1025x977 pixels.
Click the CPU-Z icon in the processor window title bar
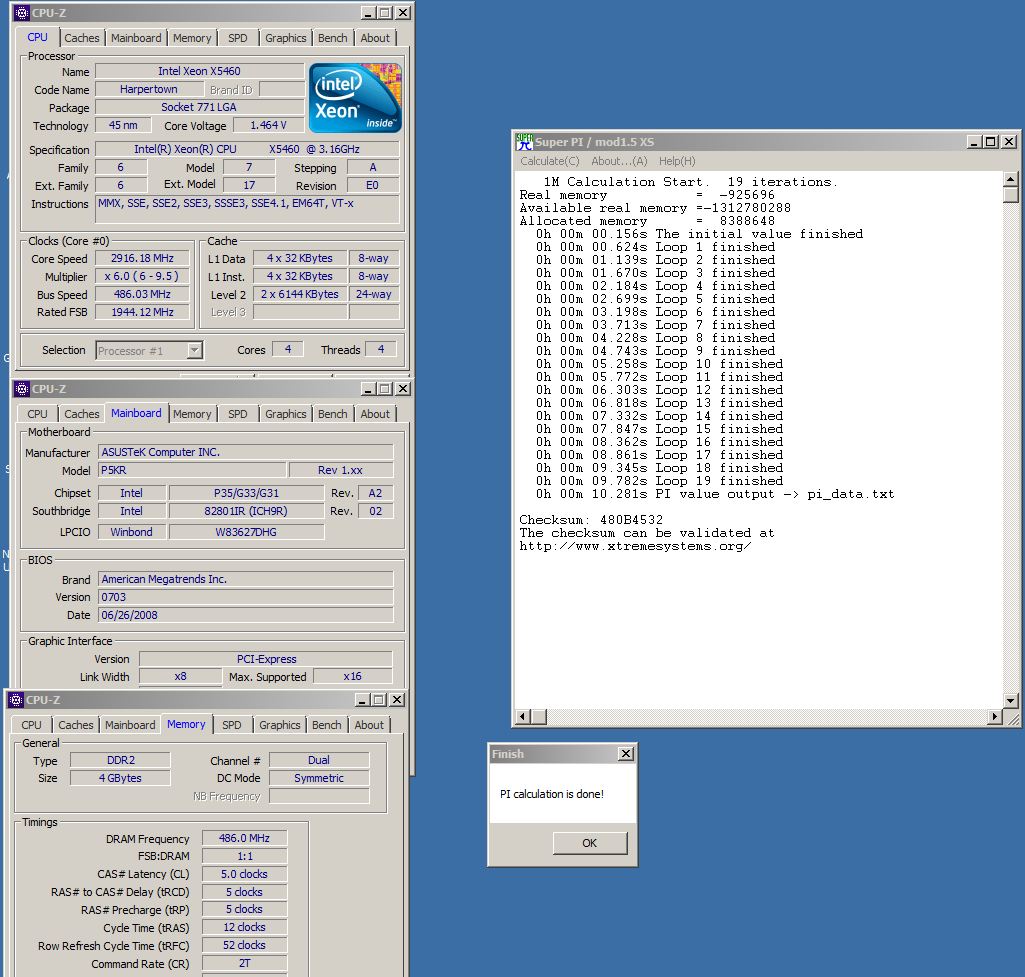[22, 12]
